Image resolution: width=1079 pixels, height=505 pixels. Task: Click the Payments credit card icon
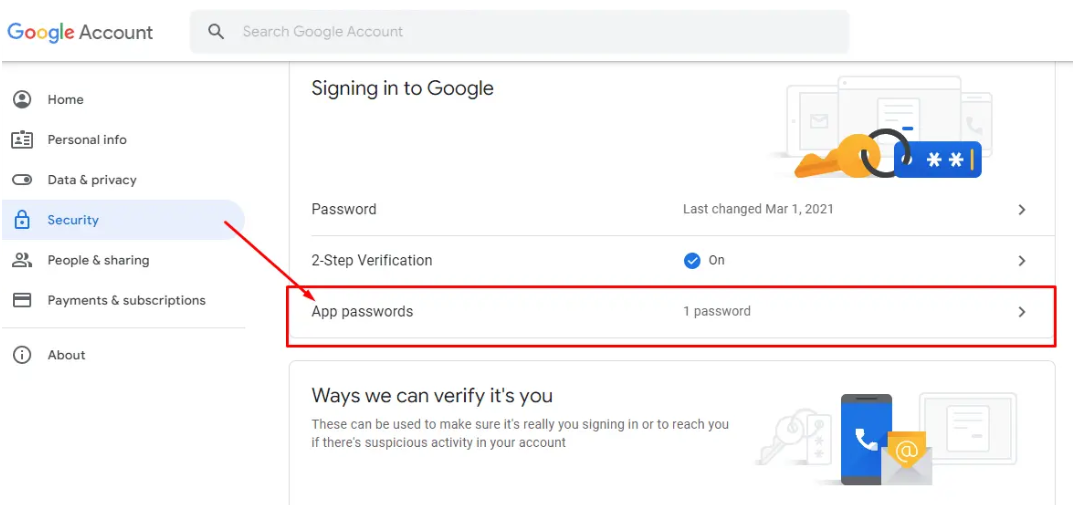tap(22, 300)
